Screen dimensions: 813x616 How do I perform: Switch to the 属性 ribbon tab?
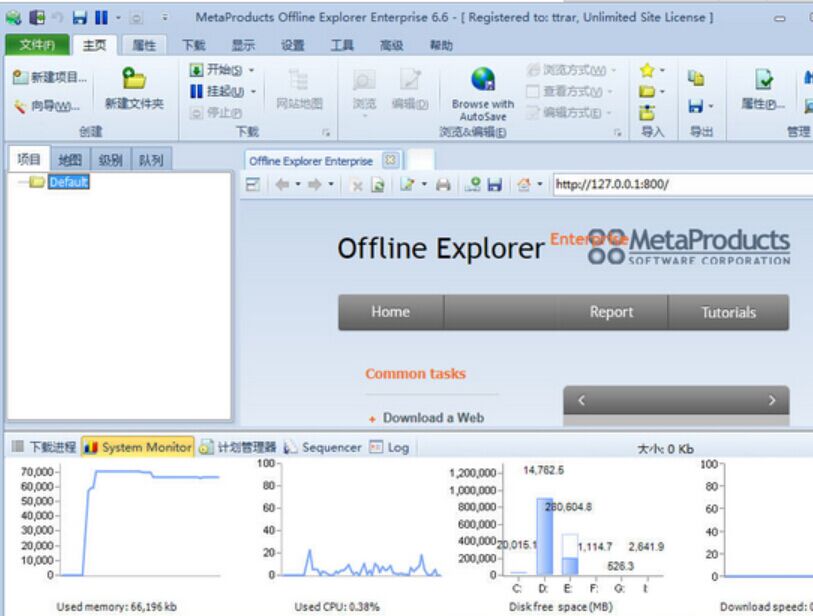tap(144, 46)
